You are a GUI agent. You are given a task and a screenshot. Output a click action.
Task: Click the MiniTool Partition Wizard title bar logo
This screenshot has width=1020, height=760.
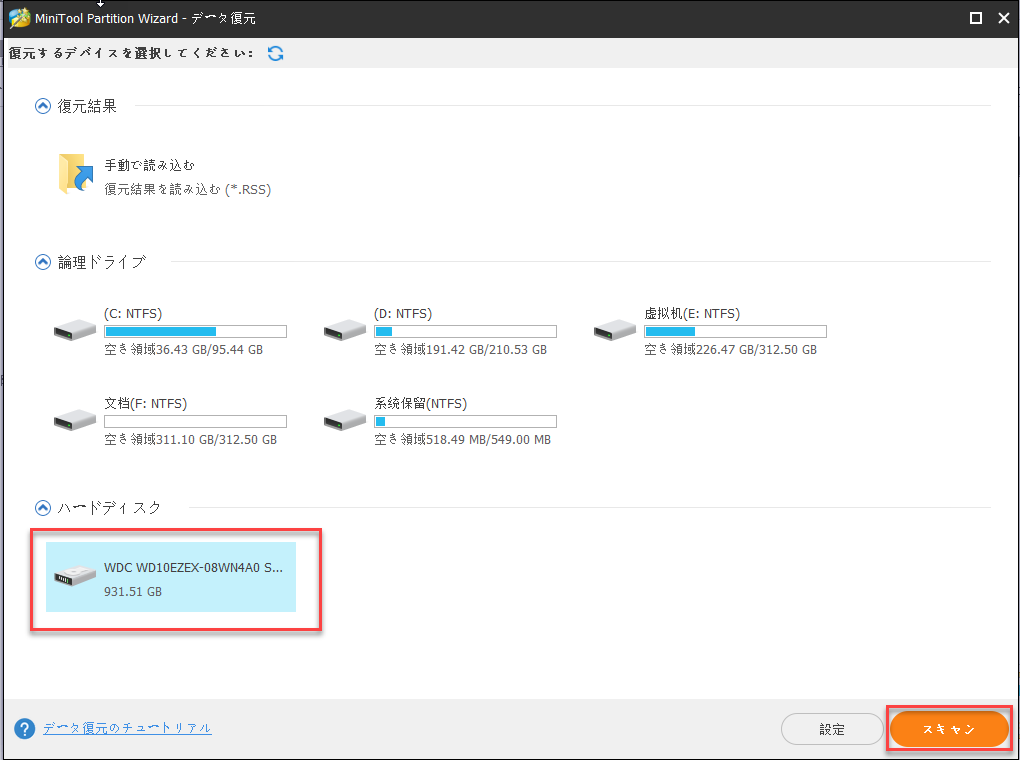20,17
